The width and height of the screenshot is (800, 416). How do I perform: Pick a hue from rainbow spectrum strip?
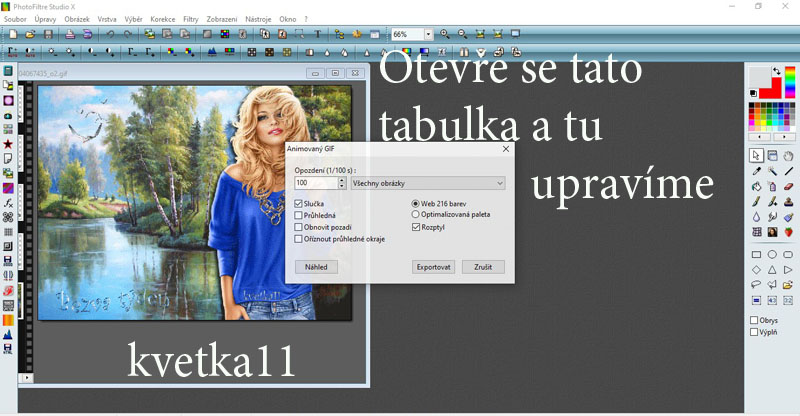(x=790, y=82)
